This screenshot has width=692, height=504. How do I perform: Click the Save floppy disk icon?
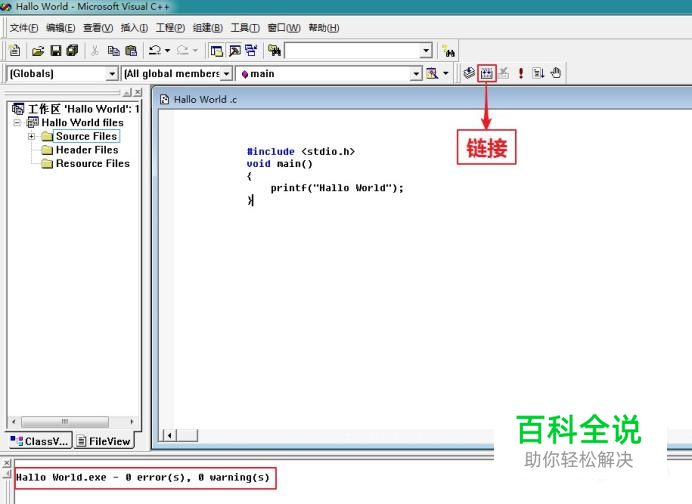56,51
